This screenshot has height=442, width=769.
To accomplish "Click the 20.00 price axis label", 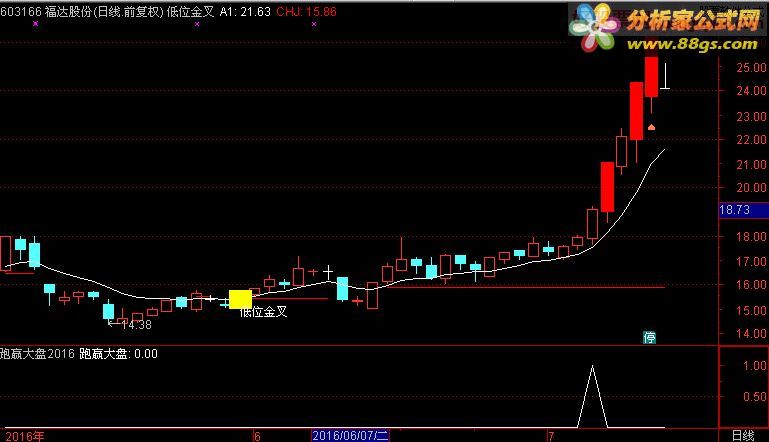I will click(751, 187).
